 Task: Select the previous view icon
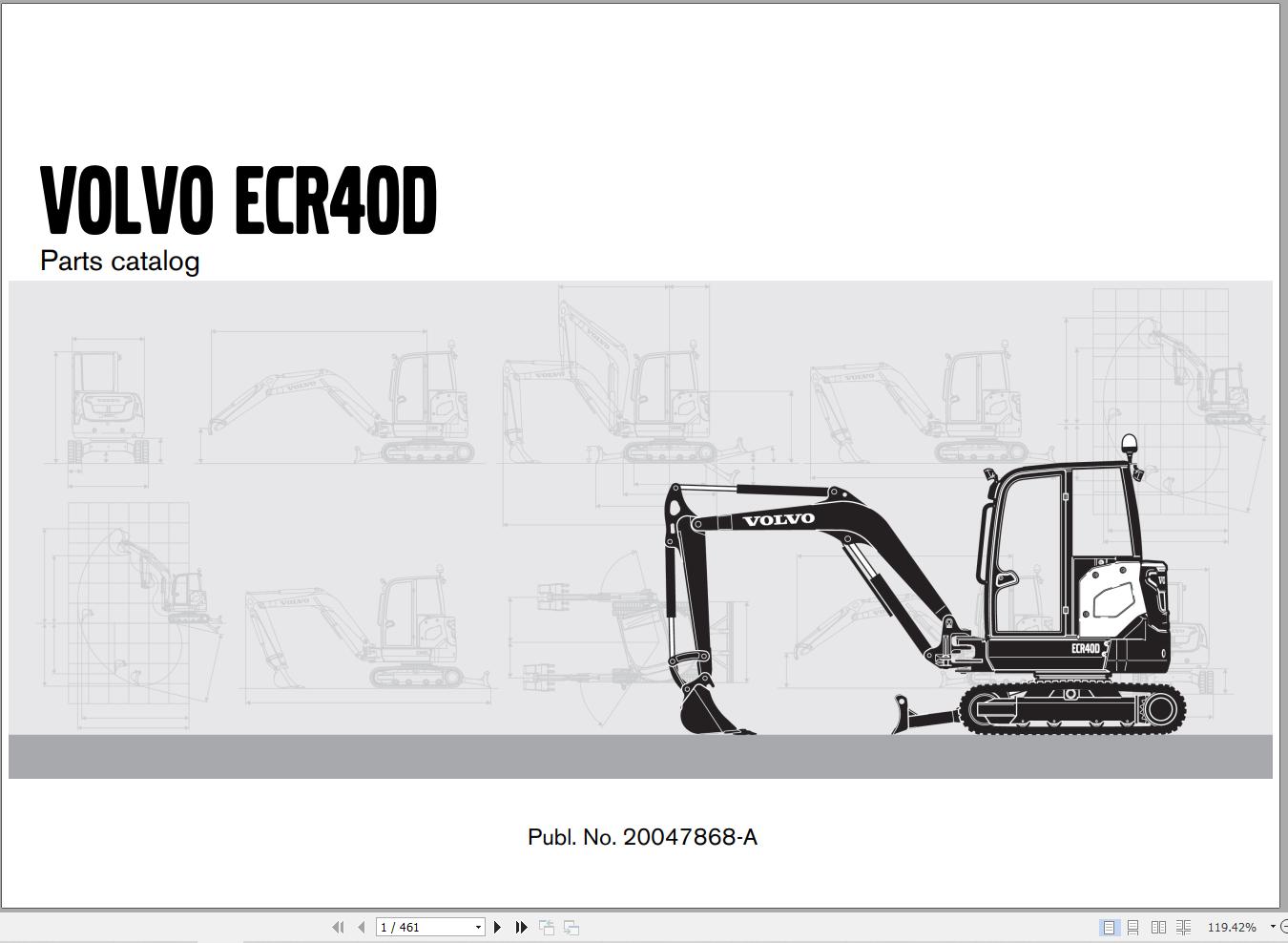pyautogui.click(x=546, y=926)
